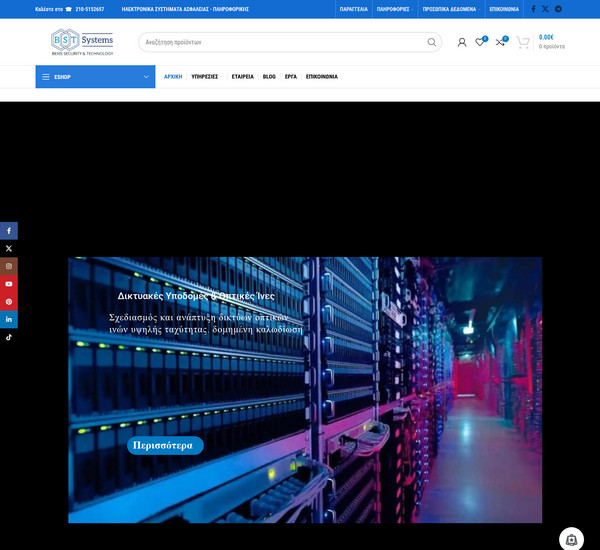Image resolution: width=600 pixels, height=550 pixels.
Task: Open the shopping cart icon
Action: tap(523, 42)
